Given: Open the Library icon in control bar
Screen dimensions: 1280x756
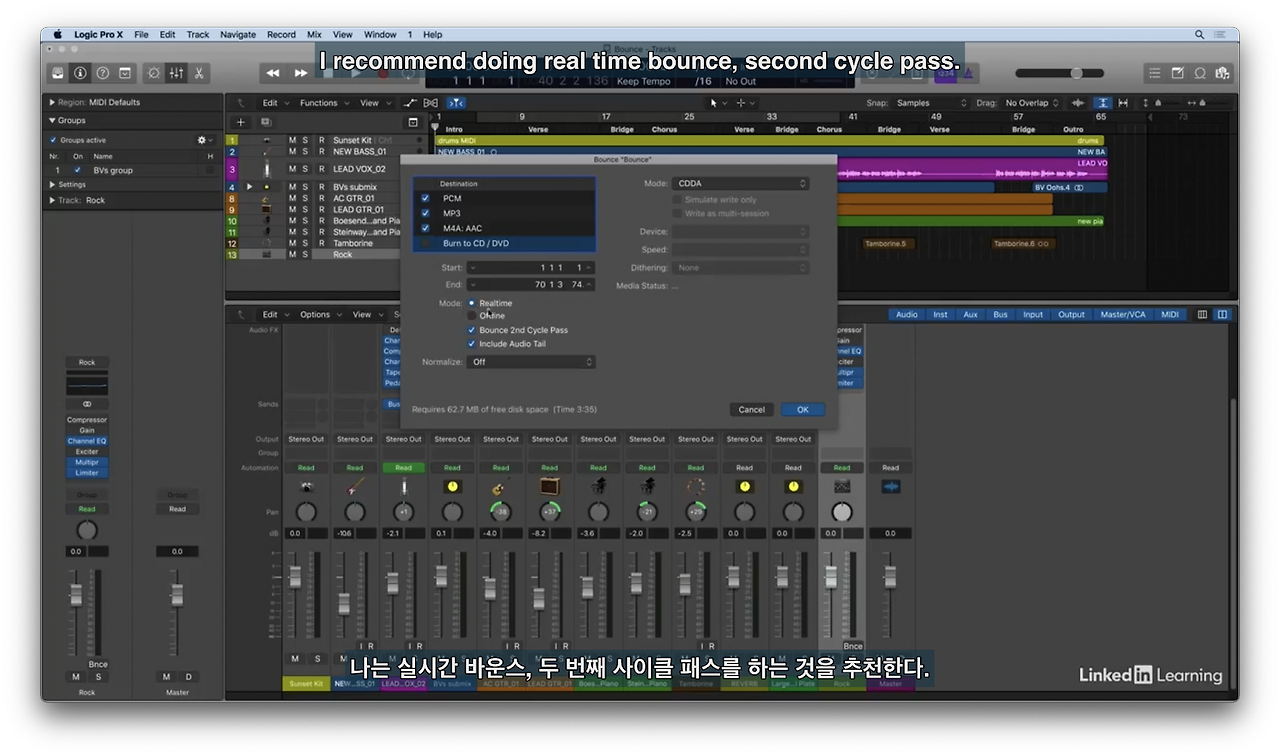Looking at the screenshot, I should tap(58, 73).
